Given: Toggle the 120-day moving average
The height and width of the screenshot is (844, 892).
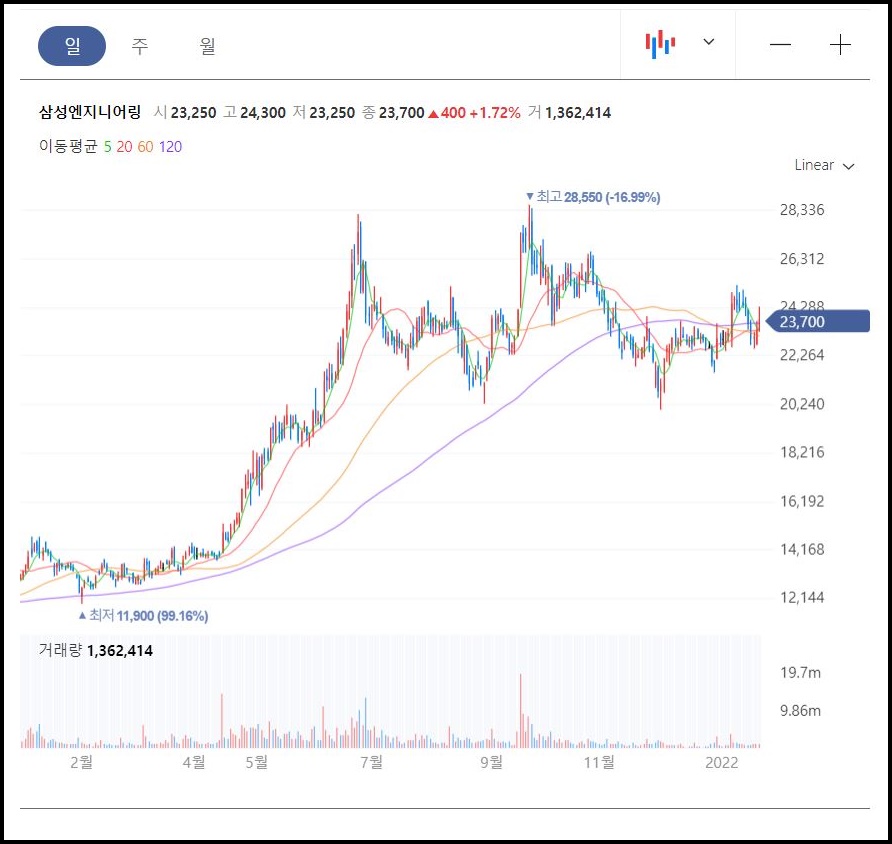Looking at the screenshot, I should point(170,147).
